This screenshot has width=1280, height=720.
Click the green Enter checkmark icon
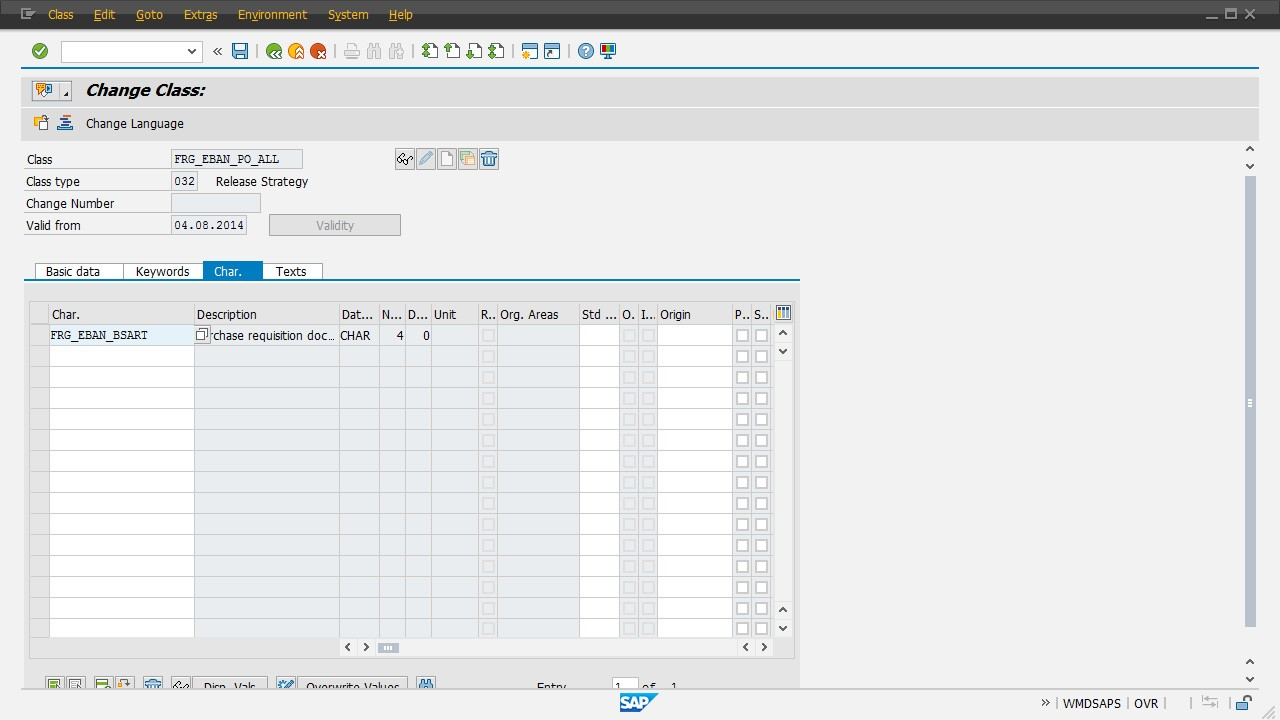coord(40,51)
